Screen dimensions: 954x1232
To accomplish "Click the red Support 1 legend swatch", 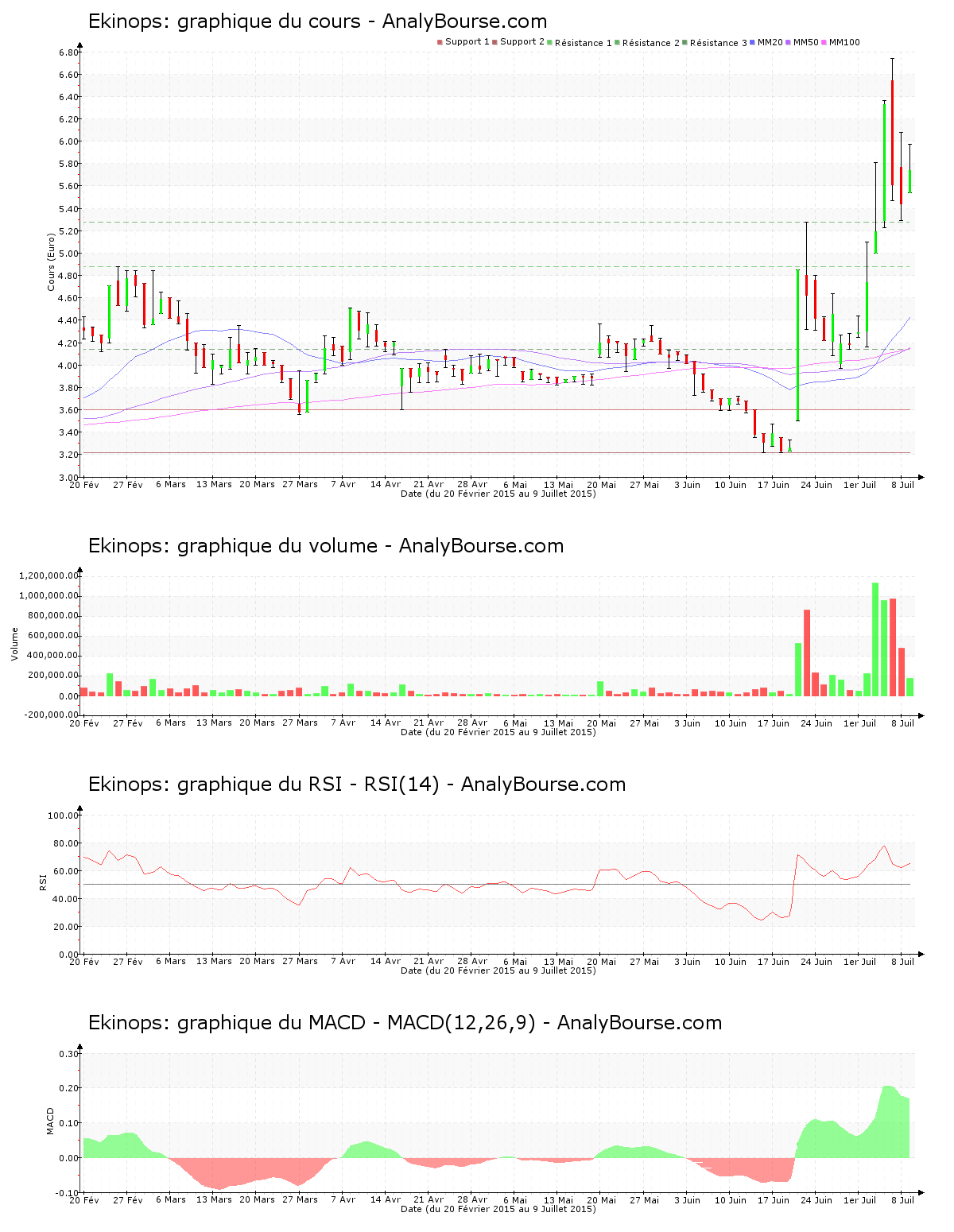I will point(440,42).
